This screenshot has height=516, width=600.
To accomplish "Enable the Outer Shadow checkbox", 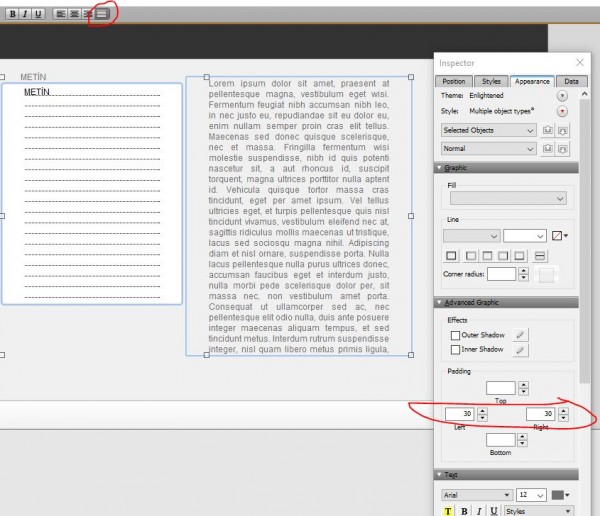I will click(455, 336).
